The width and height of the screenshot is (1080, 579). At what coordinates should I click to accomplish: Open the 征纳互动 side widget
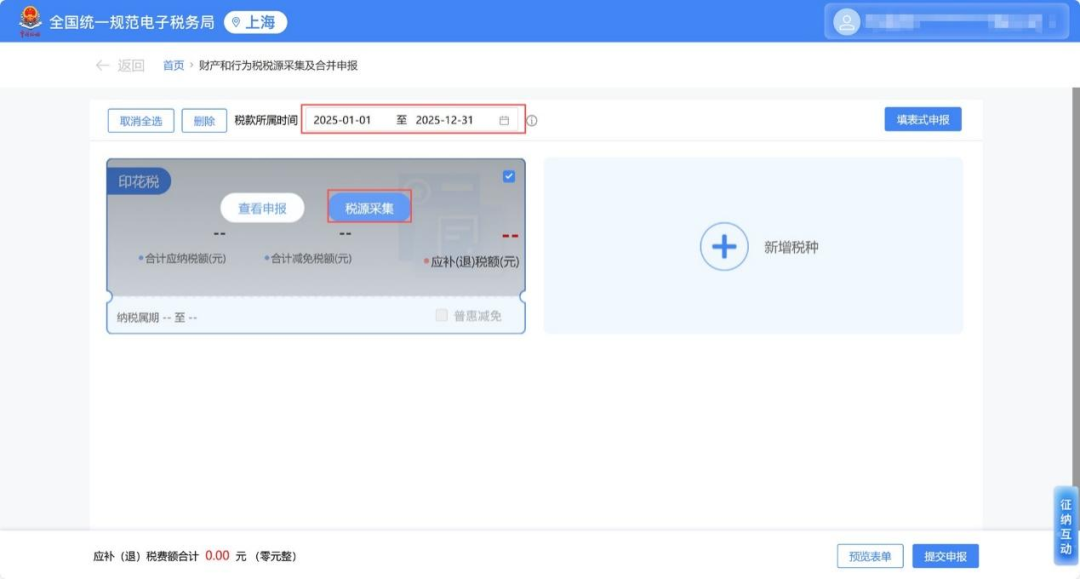coord(1065,526)
